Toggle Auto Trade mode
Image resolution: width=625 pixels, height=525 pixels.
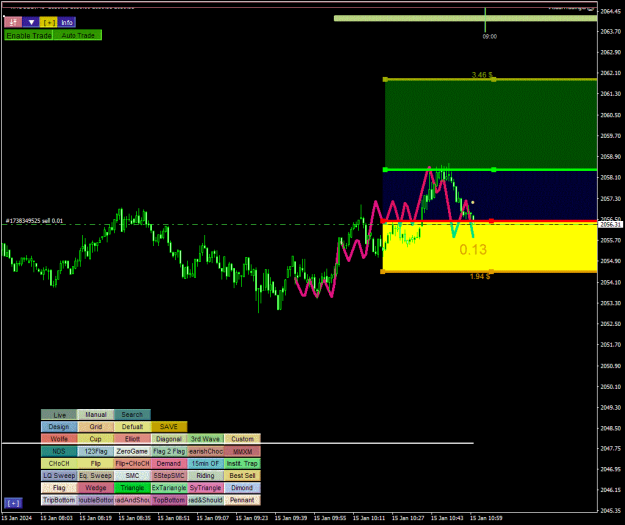click(x=78, y=35)
